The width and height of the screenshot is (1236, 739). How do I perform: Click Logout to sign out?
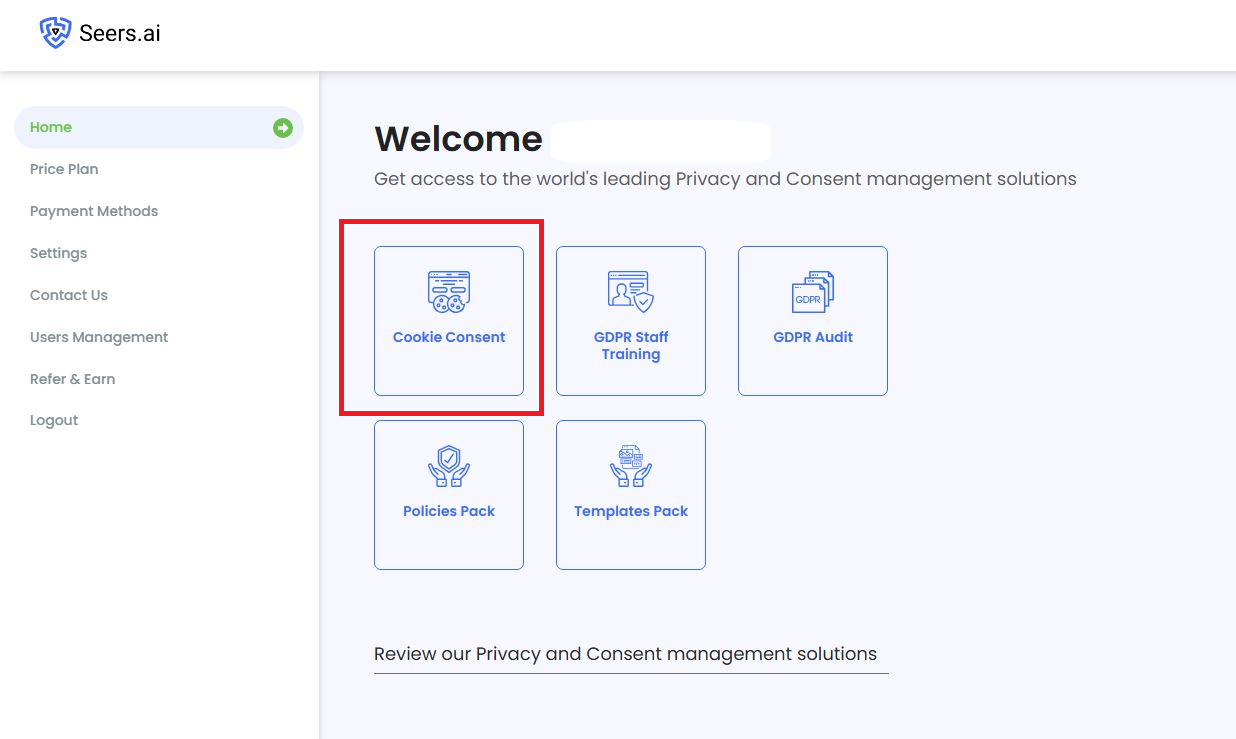click(x=53, y=420)
